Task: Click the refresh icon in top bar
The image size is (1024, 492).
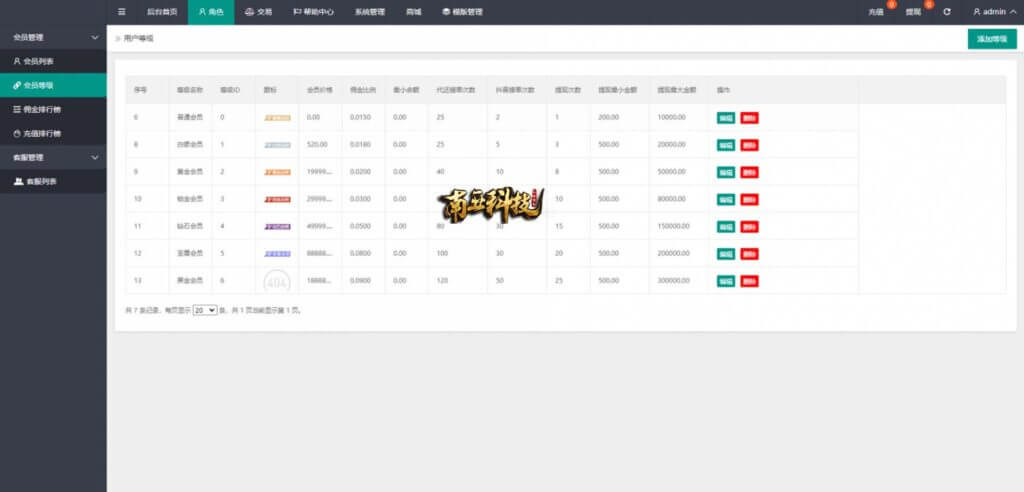Action: tap(947, 12)
